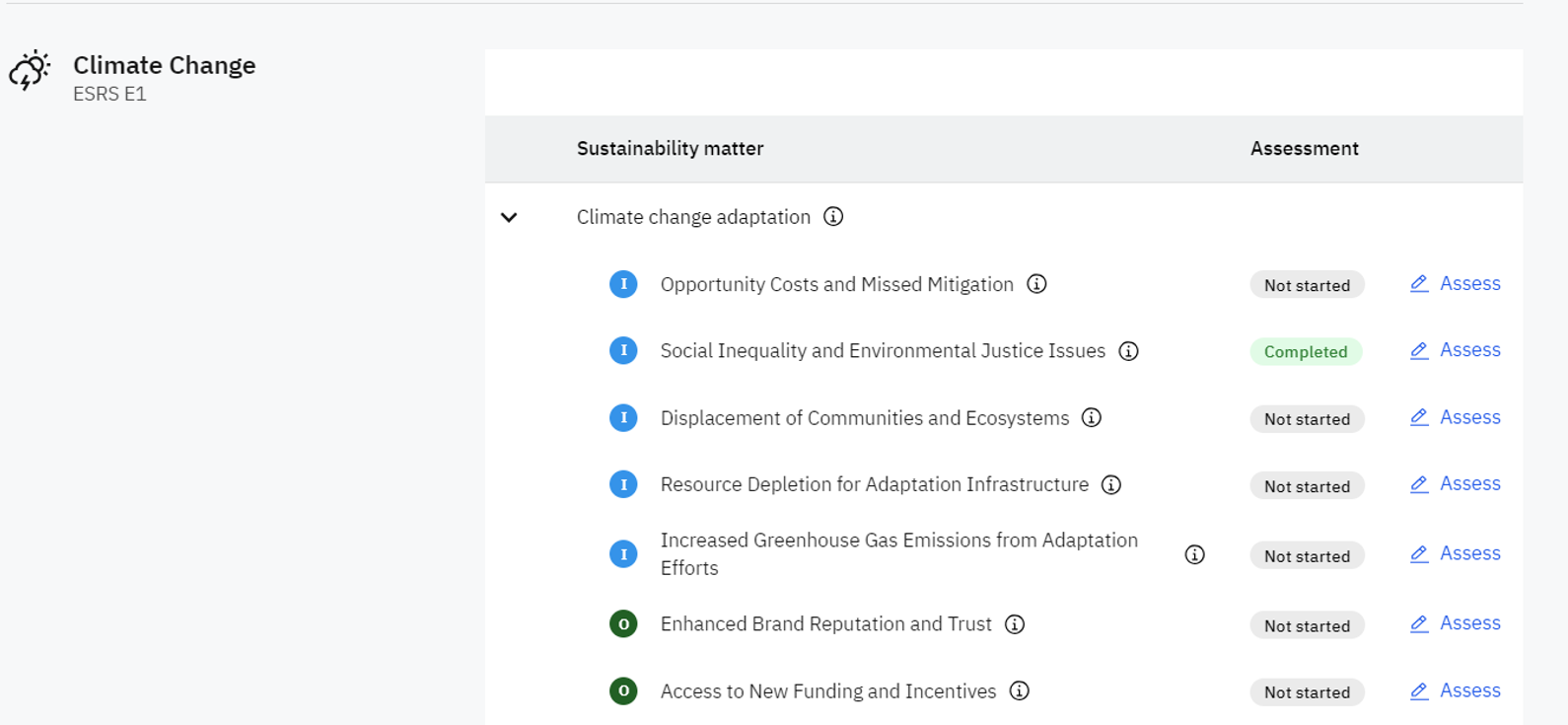Show info for Increased Greenhouse Gas Emissions

point(1194,554)
